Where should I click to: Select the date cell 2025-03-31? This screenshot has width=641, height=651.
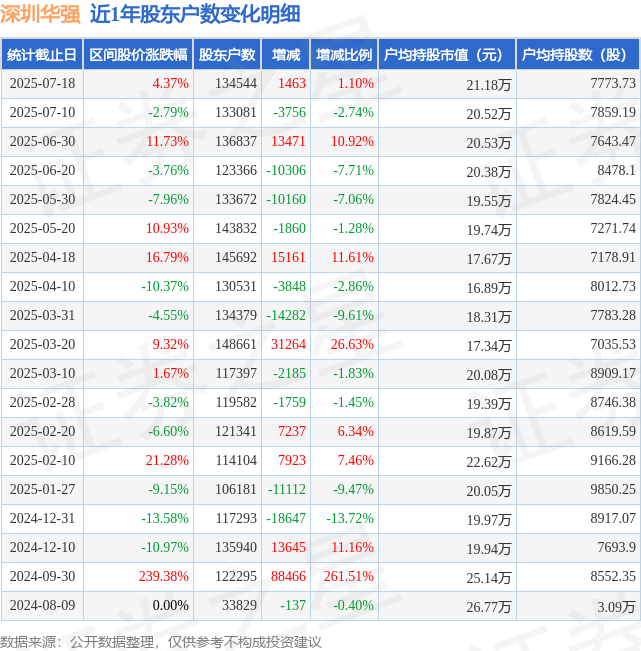pos(42,316)
